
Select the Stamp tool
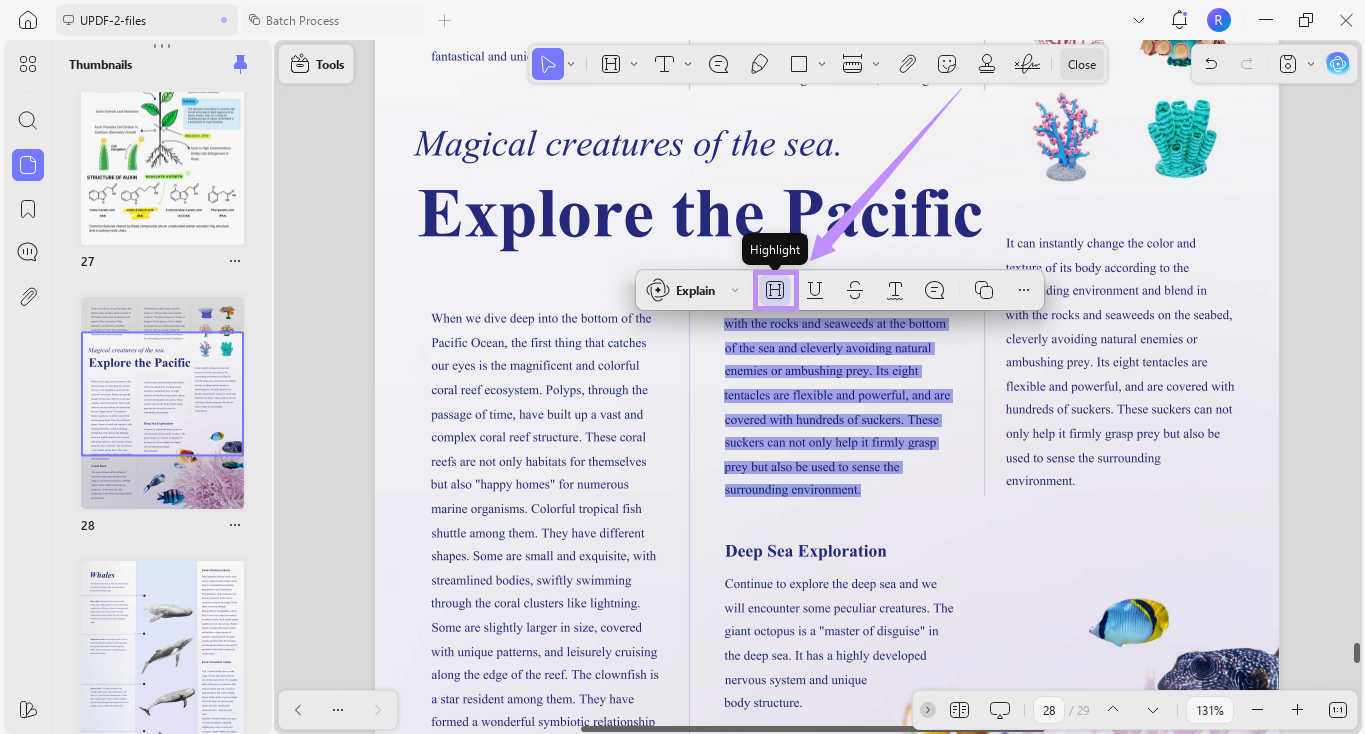coord(987,64)
